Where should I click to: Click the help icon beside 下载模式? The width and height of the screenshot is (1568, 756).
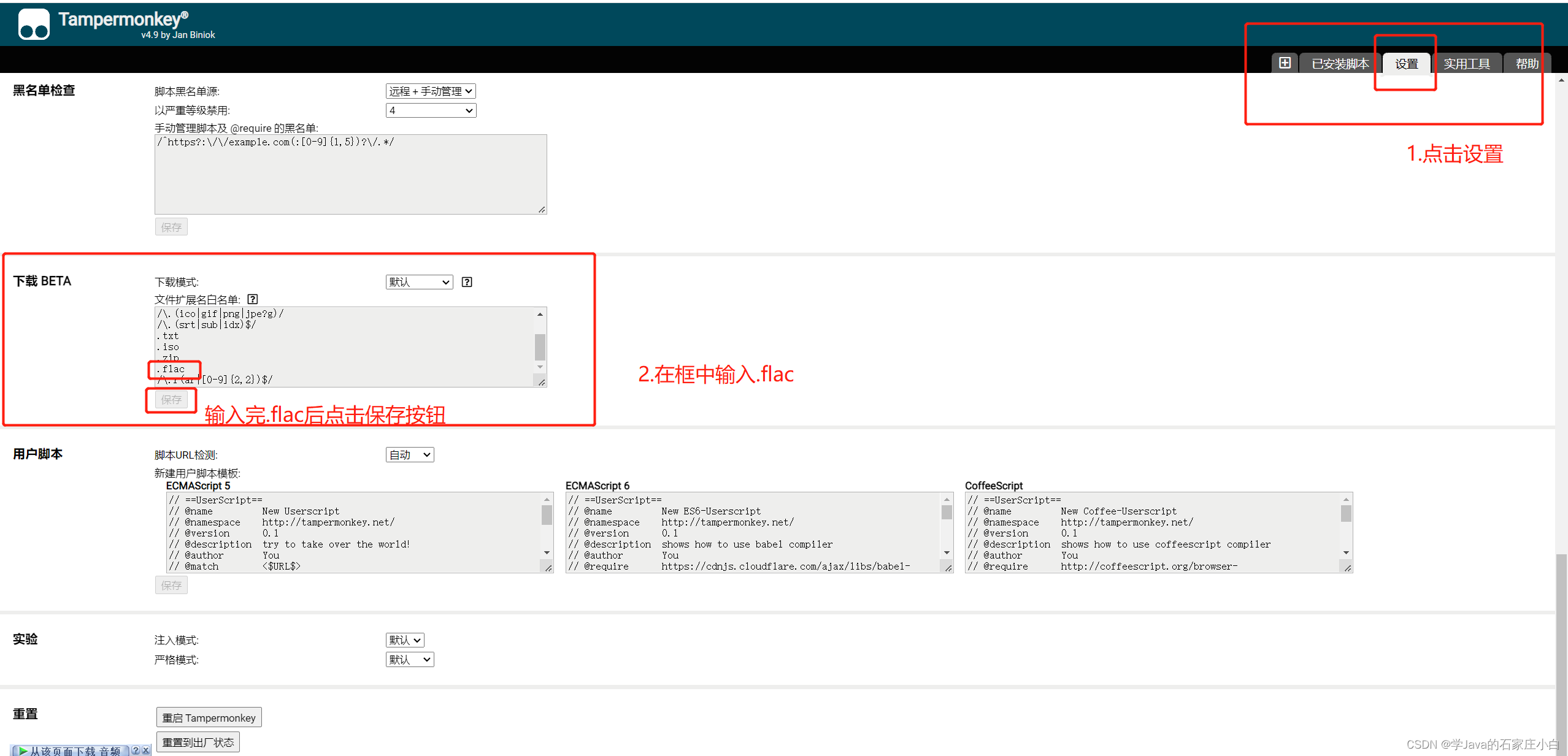pos(467,282)
